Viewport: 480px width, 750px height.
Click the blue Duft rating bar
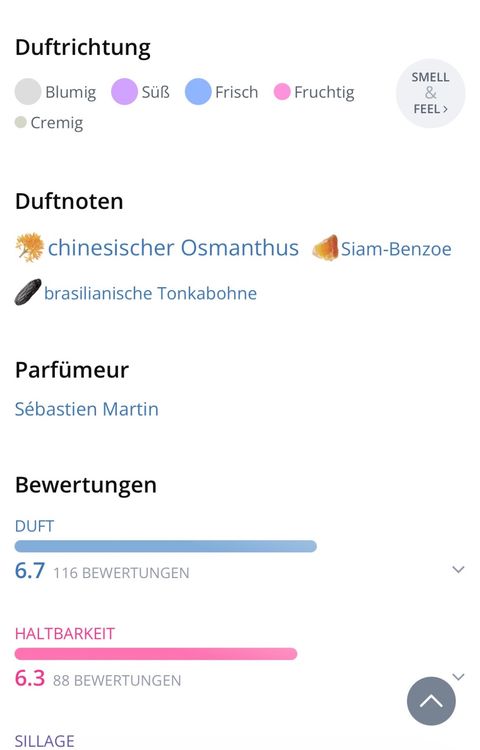165,546
